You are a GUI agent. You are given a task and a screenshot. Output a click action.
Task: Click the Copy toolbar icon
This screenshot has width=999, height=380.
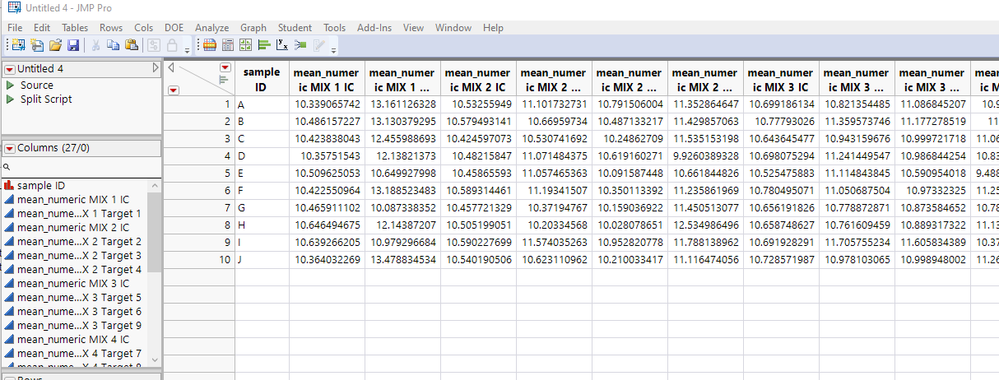[113, 45]
